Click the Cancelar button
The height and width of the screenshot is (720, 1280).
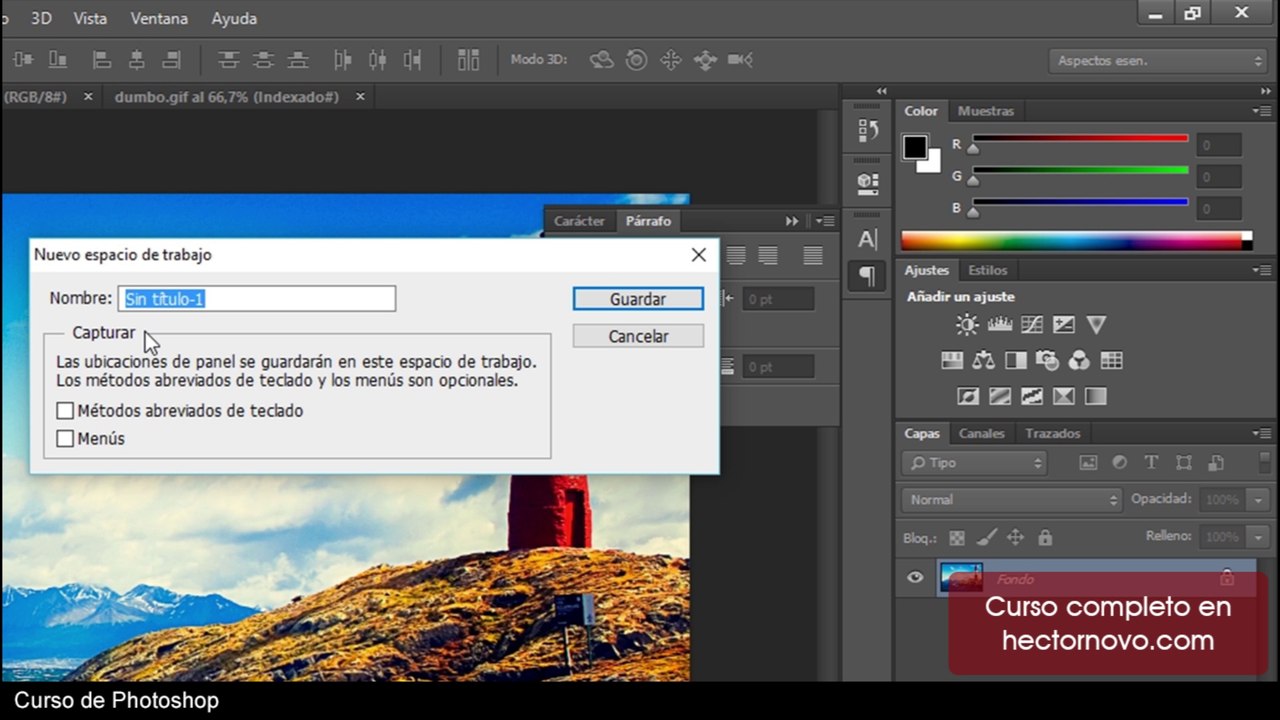pyautogui.click(x=638, y=337)
